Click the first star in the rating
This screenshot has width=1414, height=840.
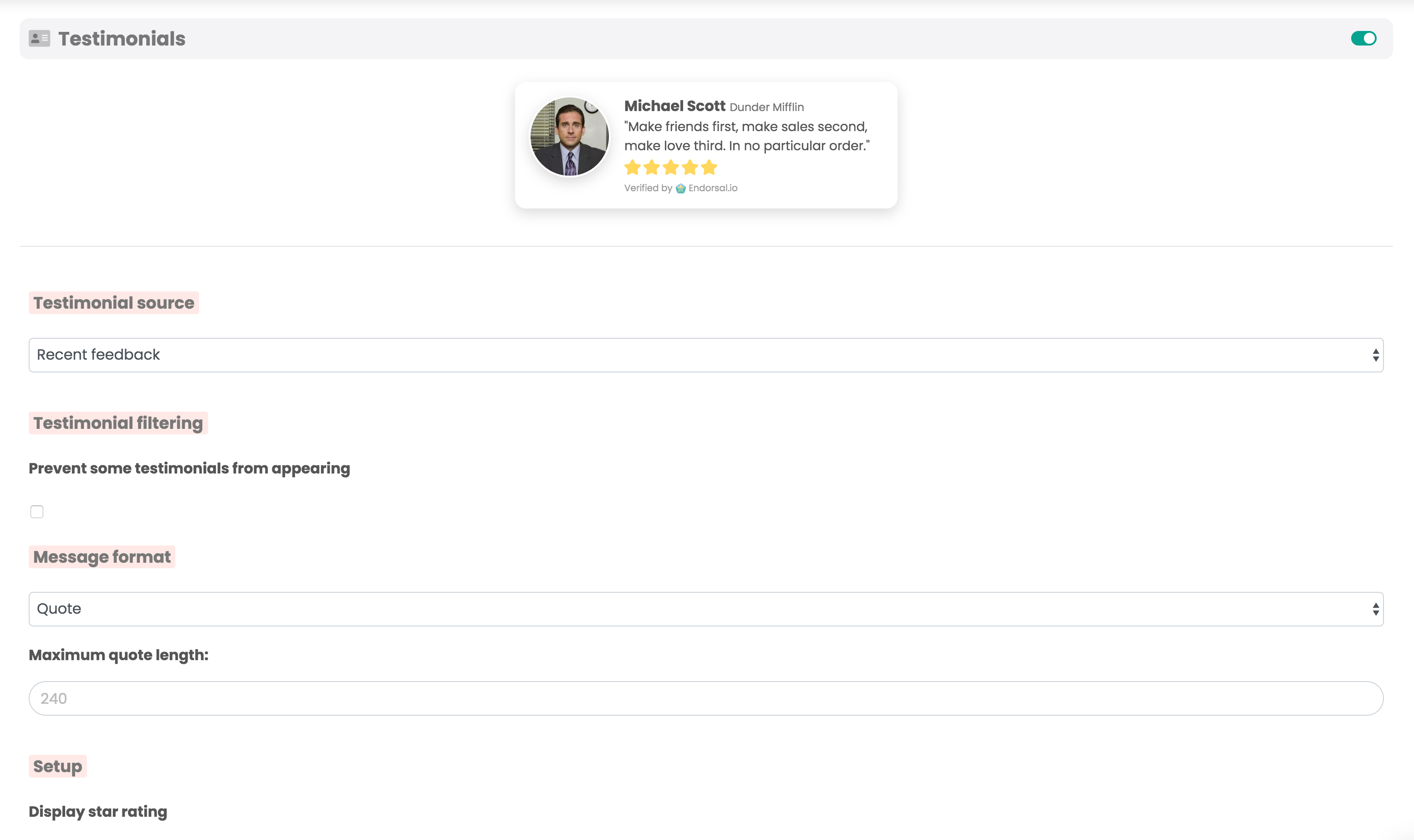click(633, 167)
